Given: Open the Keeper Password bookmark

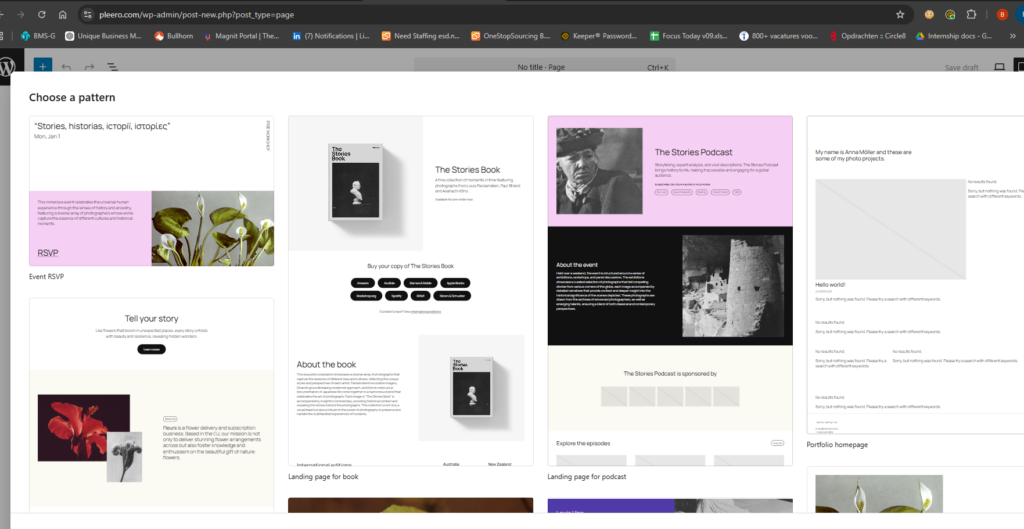Looking at the screenshot, I should click(600, 36).
